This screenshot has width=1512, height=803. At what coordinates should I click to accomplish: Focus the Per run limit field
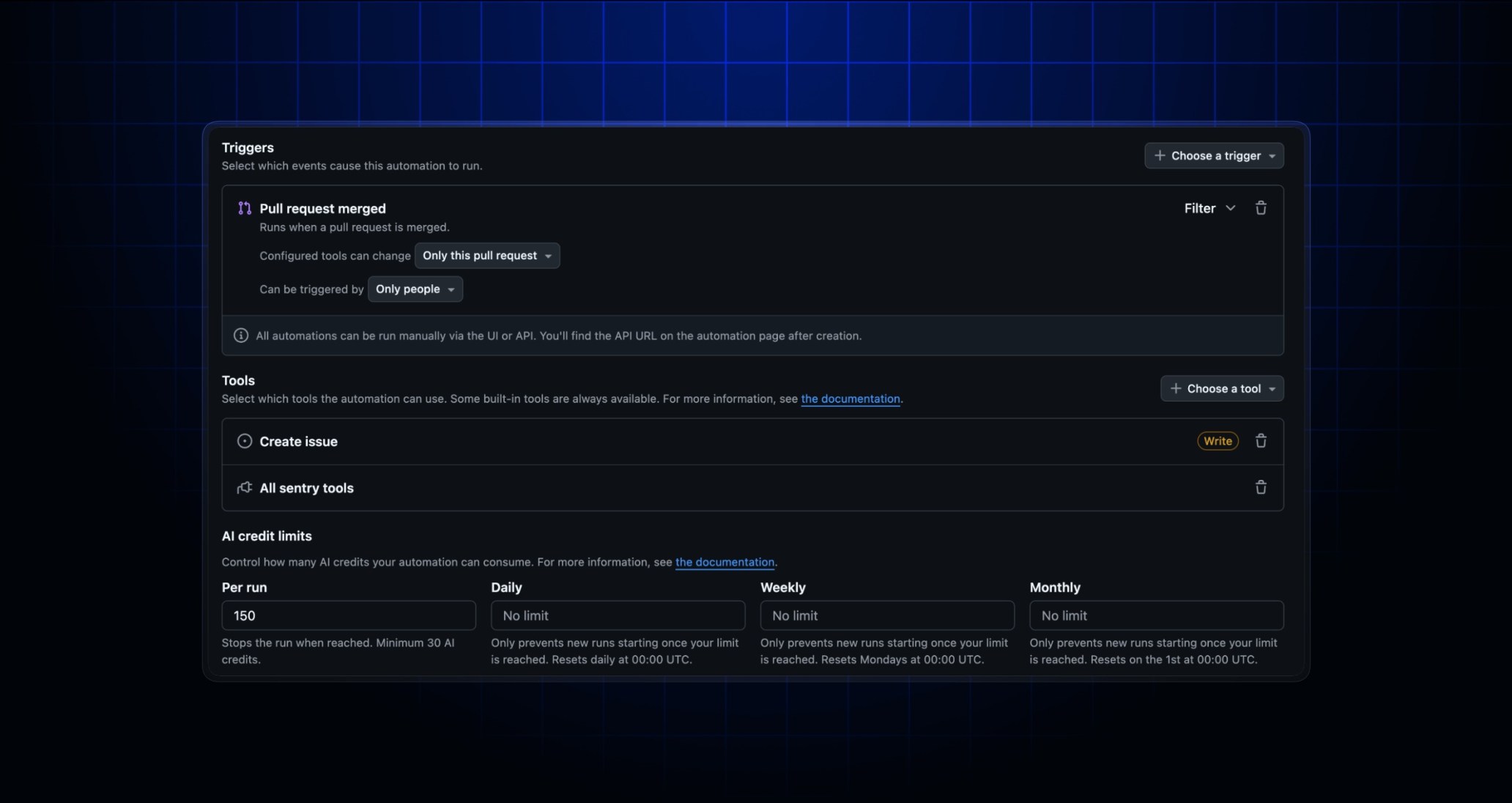click(349, 615)
